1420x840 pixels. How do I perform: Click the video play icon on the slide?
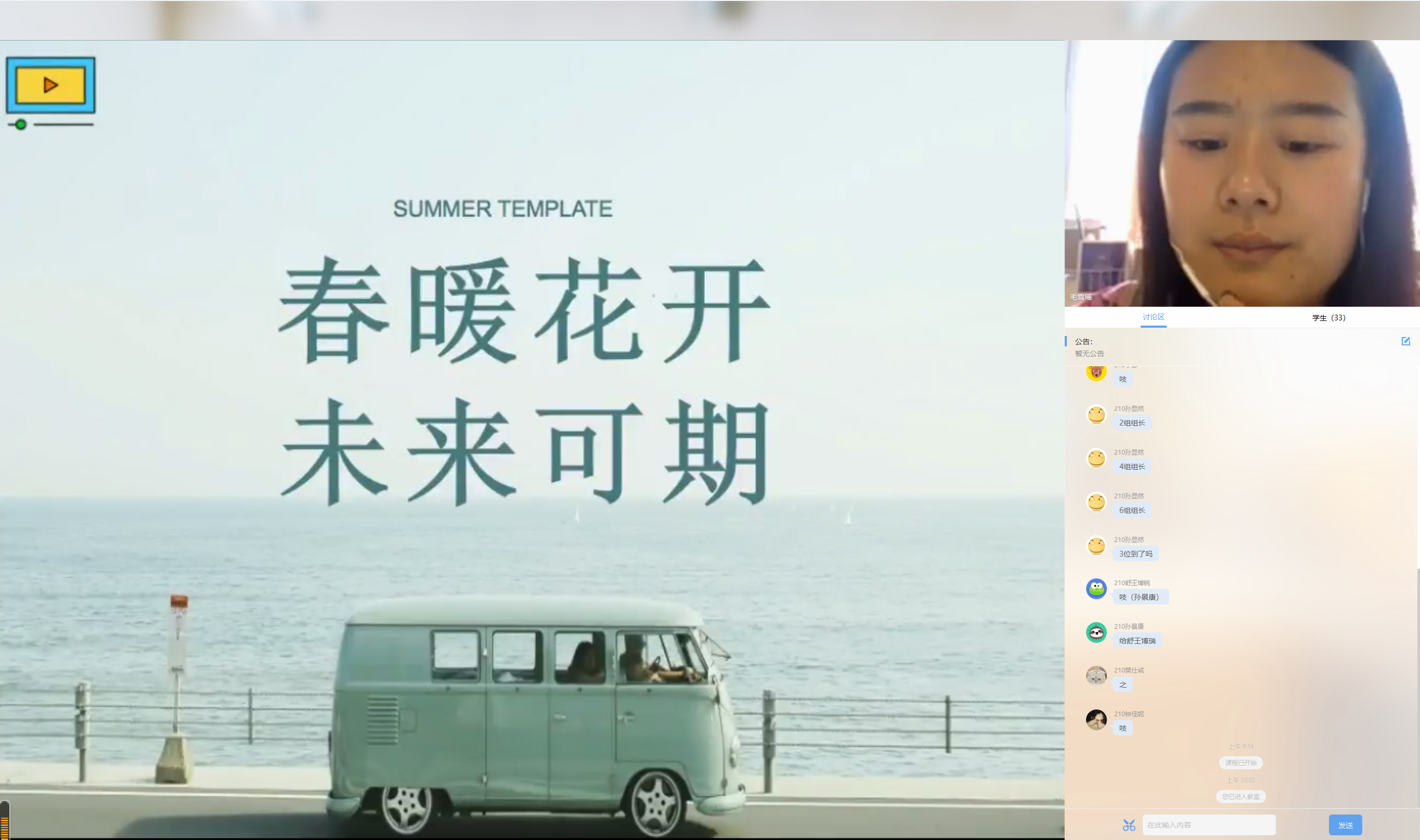50,85
